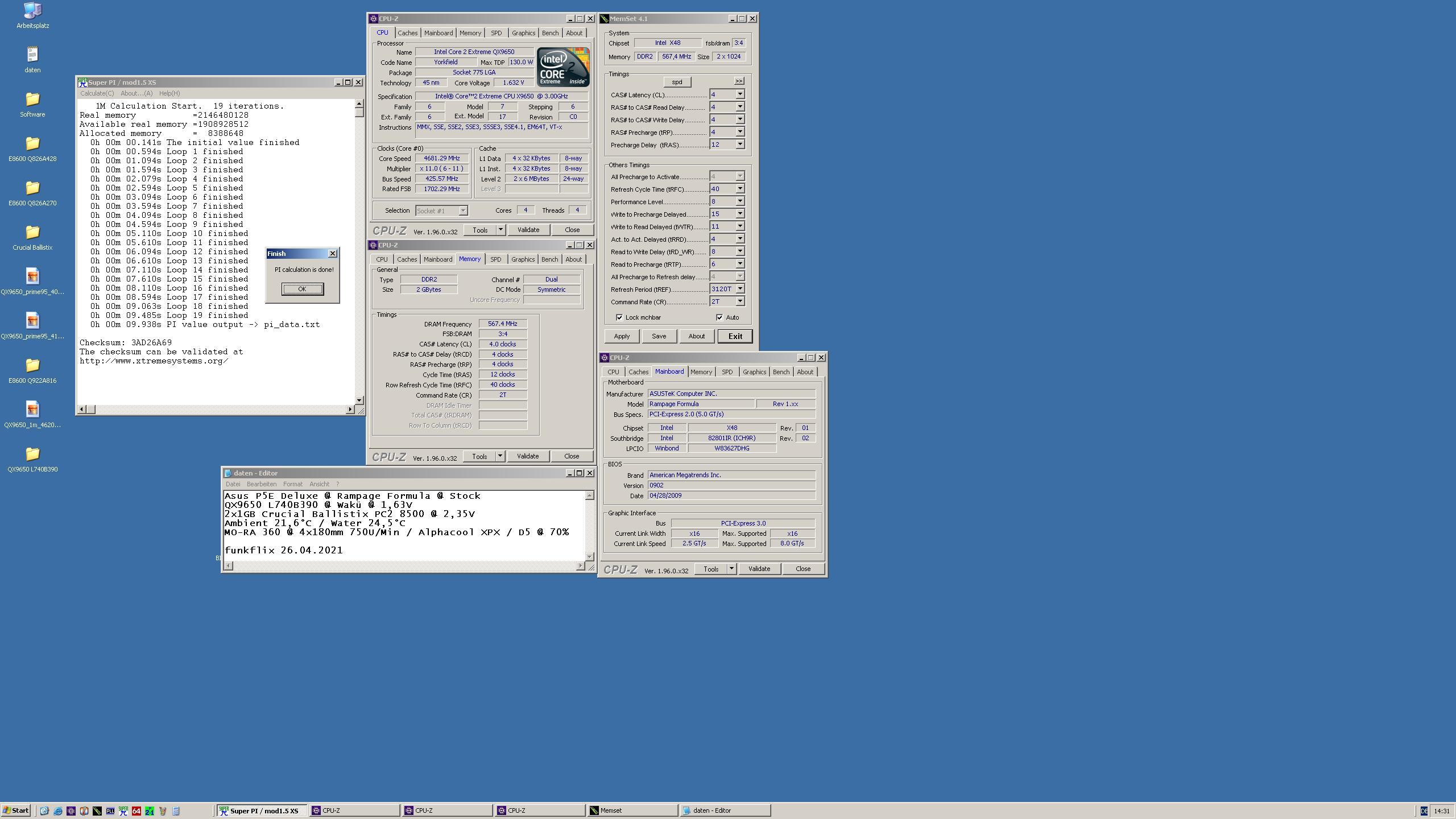1456x819 pixels.
Task: Open Write to Read Delayed (tWTR) dropdown
Action: [740, 226]
